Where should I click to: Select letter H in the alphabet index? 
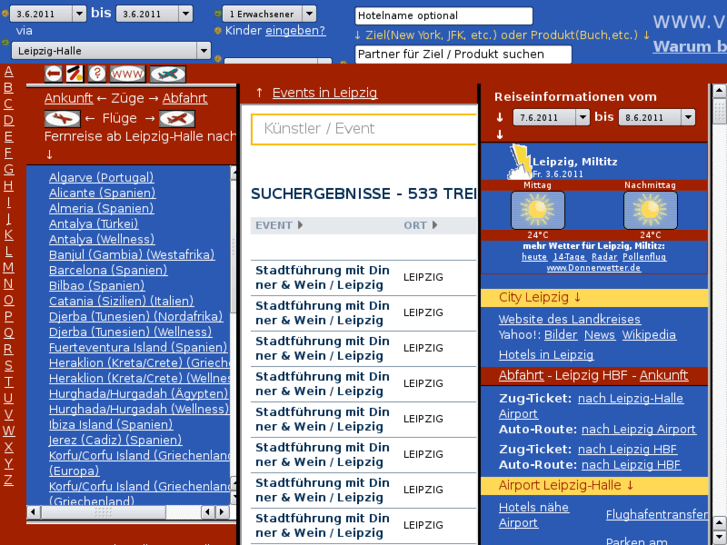[8, 186]
